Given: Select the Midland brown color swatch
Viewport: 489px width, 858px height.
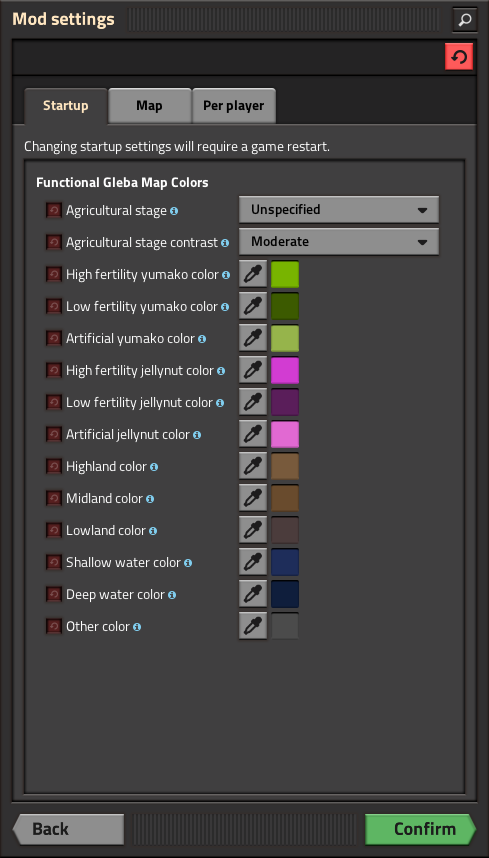Looking at the screenshot, I should coord(285,498).
